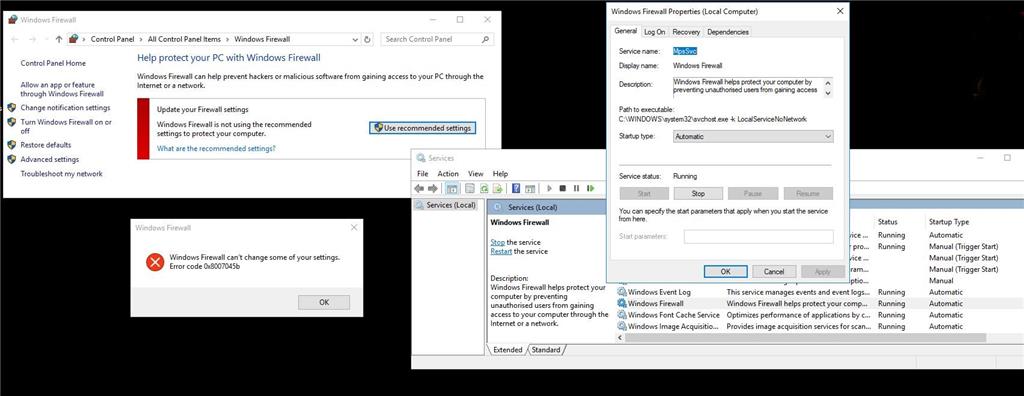Viewport: 1024px width, 396px height.
Task: Click Restart Service icon in Services toolbar
Action: coord(590,188)
